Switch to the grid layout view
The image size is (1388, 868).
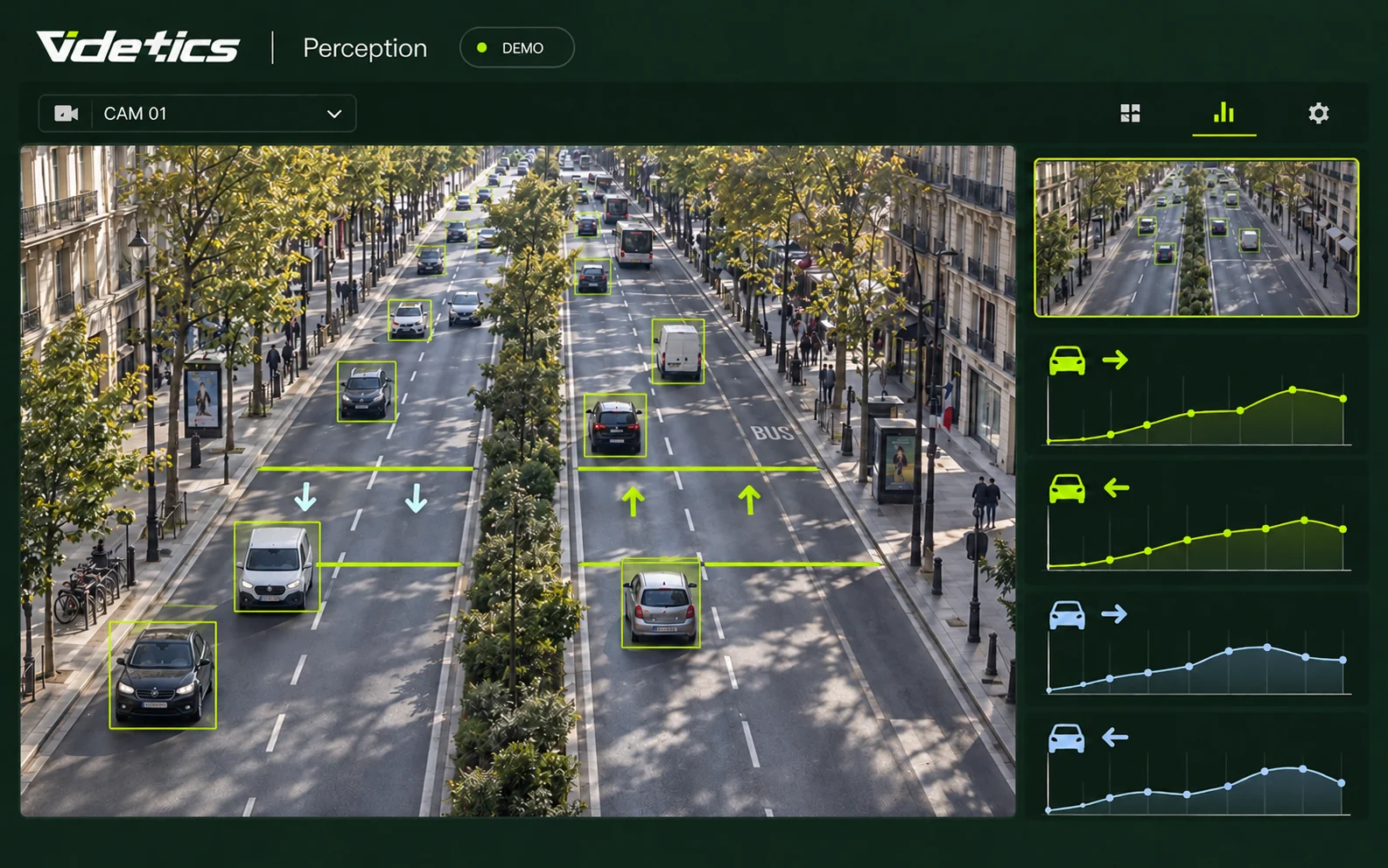tap(1130, 113)
